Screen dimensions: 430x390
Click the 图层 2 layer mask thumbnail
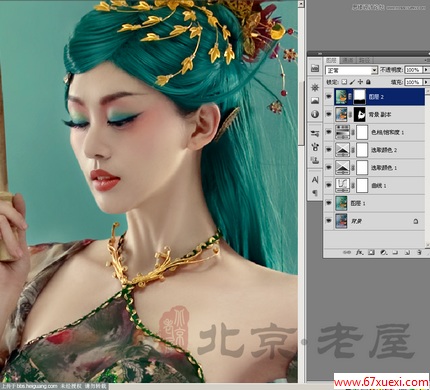360,97
